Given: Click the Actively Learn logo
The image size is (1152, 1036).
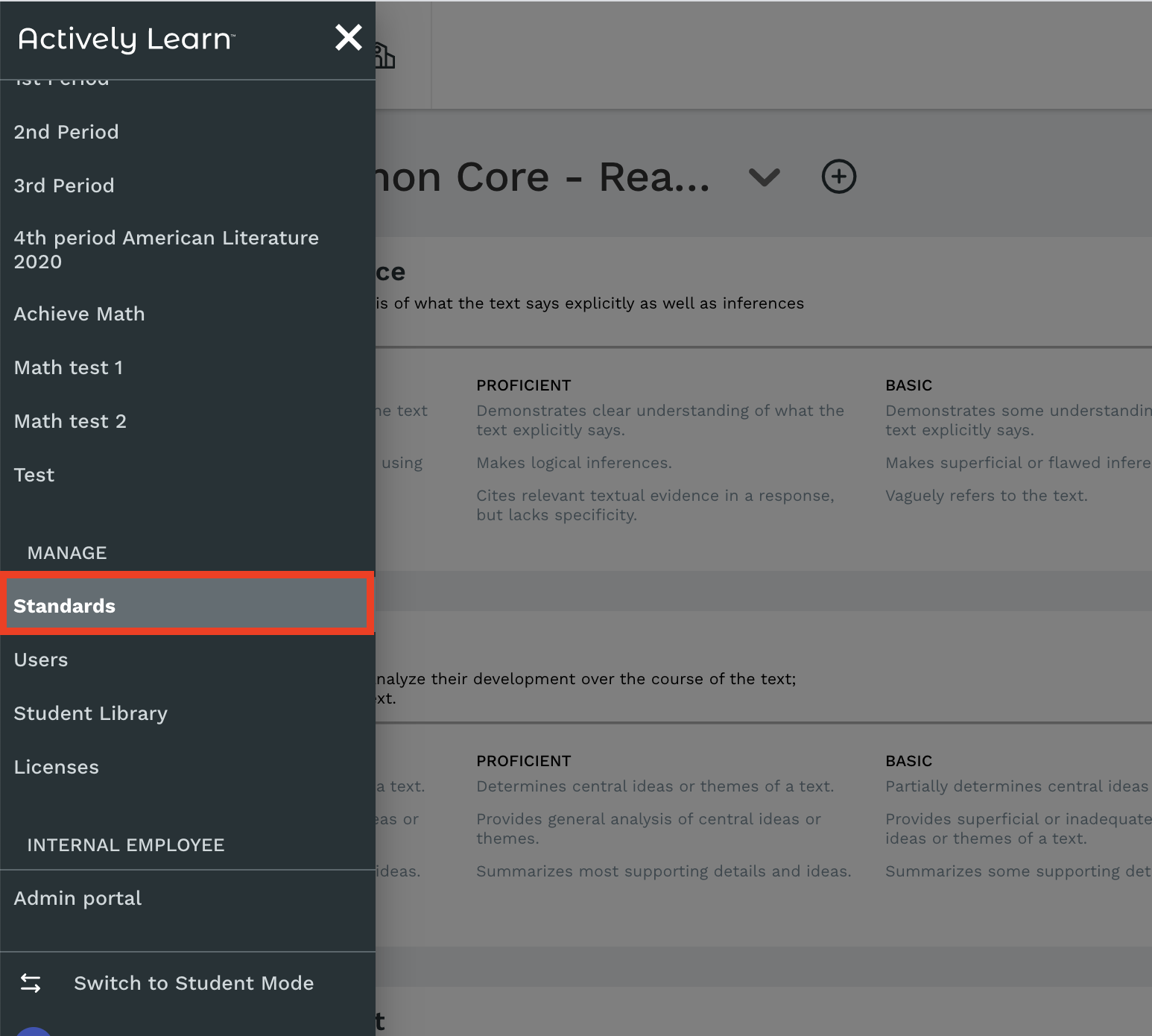Looking at the screenshot, I should click(127, 39).
